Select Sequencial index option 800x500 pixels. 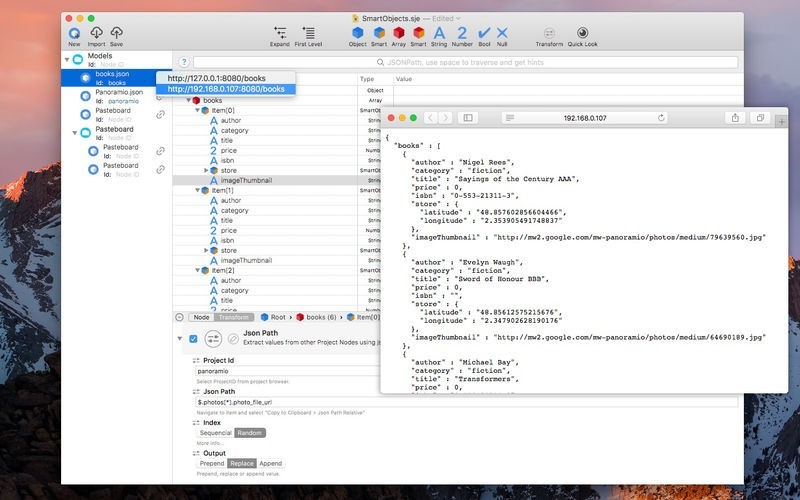(215, 433)
